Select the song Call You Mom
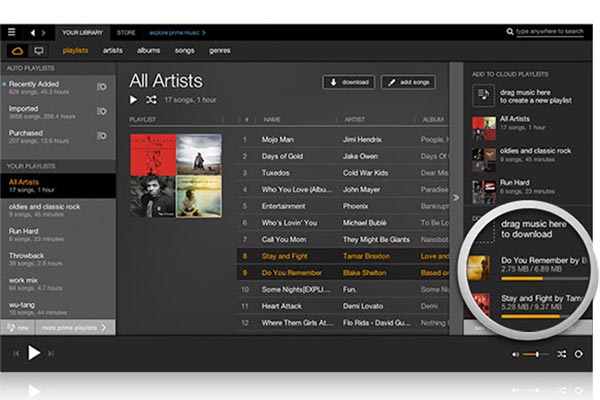Image resolution: width=600 pixels, height=400 pixels. pos(284,240)
